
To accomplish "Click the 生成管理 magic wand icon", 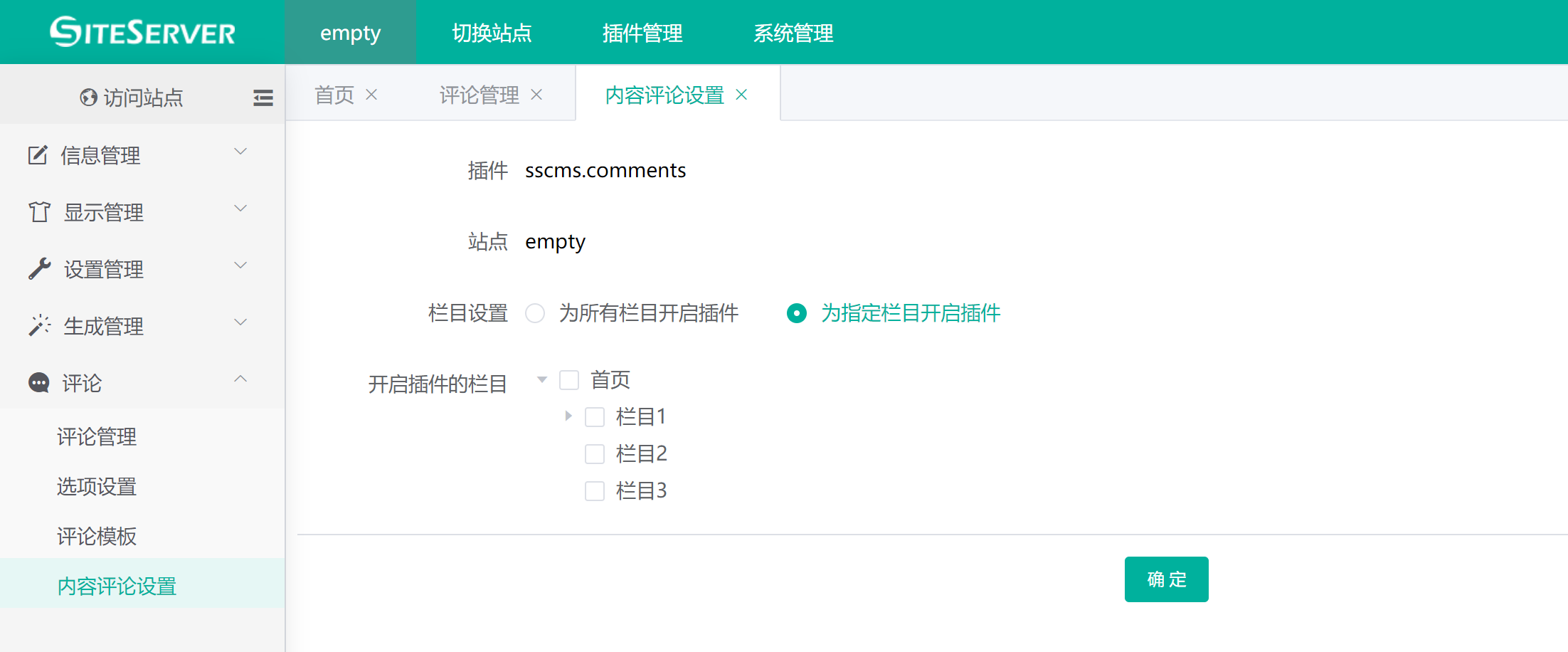I will [39, 325].
